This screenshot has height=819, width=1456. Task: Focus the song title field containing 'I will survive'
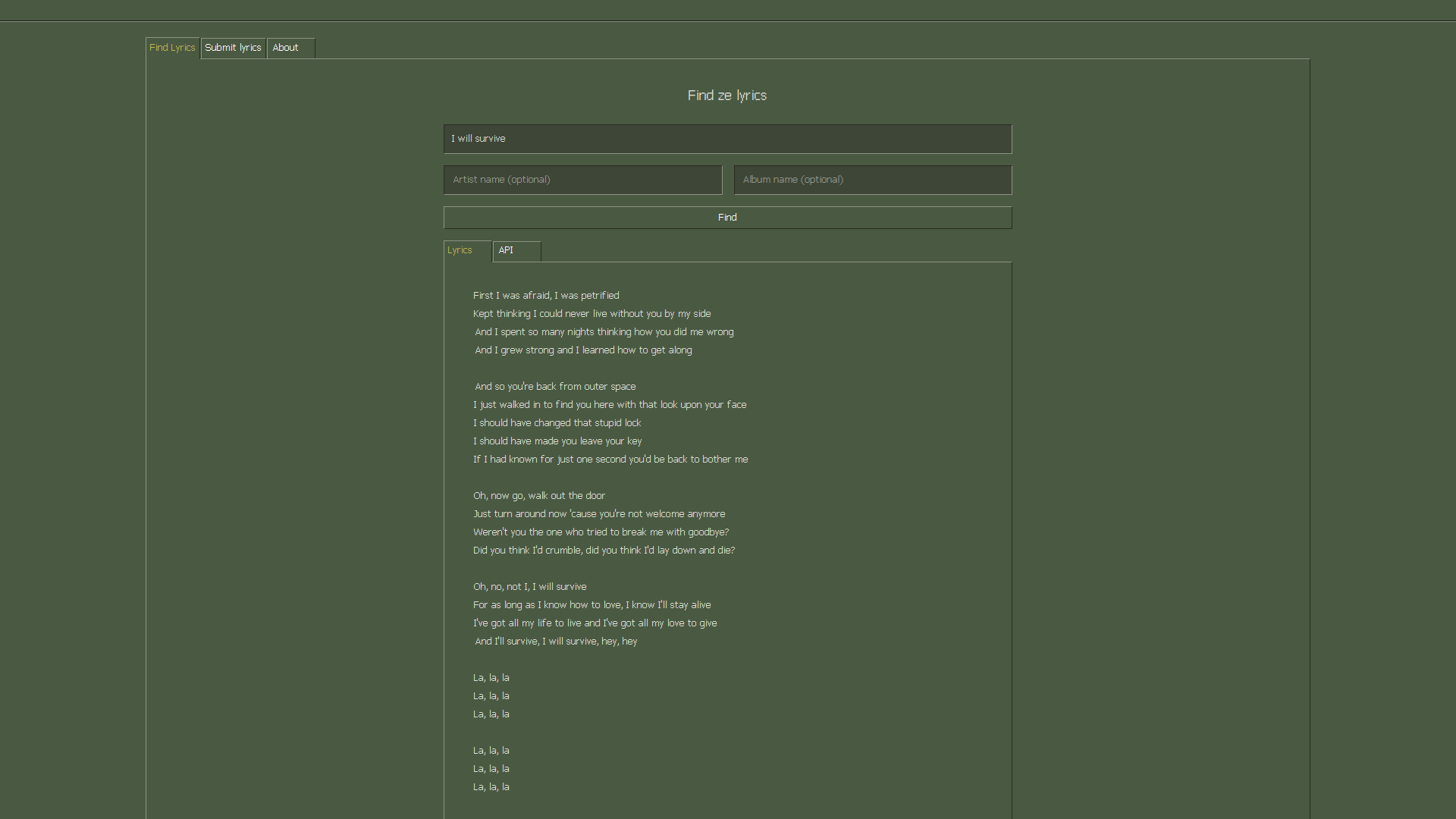(x=727, y=139)
